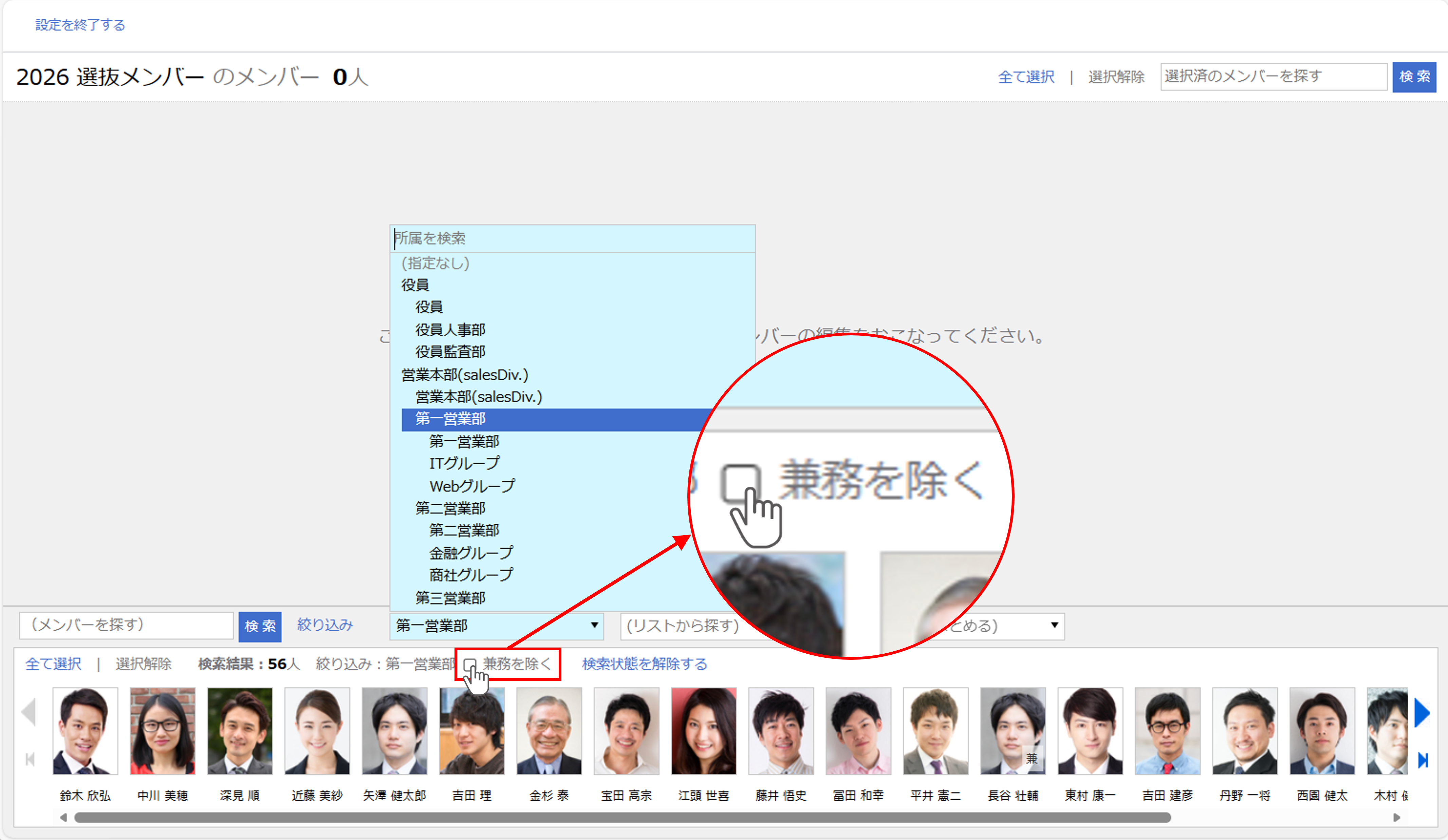The image size is (1448, 840).
Task: Choose (指定なし) in department list
Action: click(x=435, y=263)
